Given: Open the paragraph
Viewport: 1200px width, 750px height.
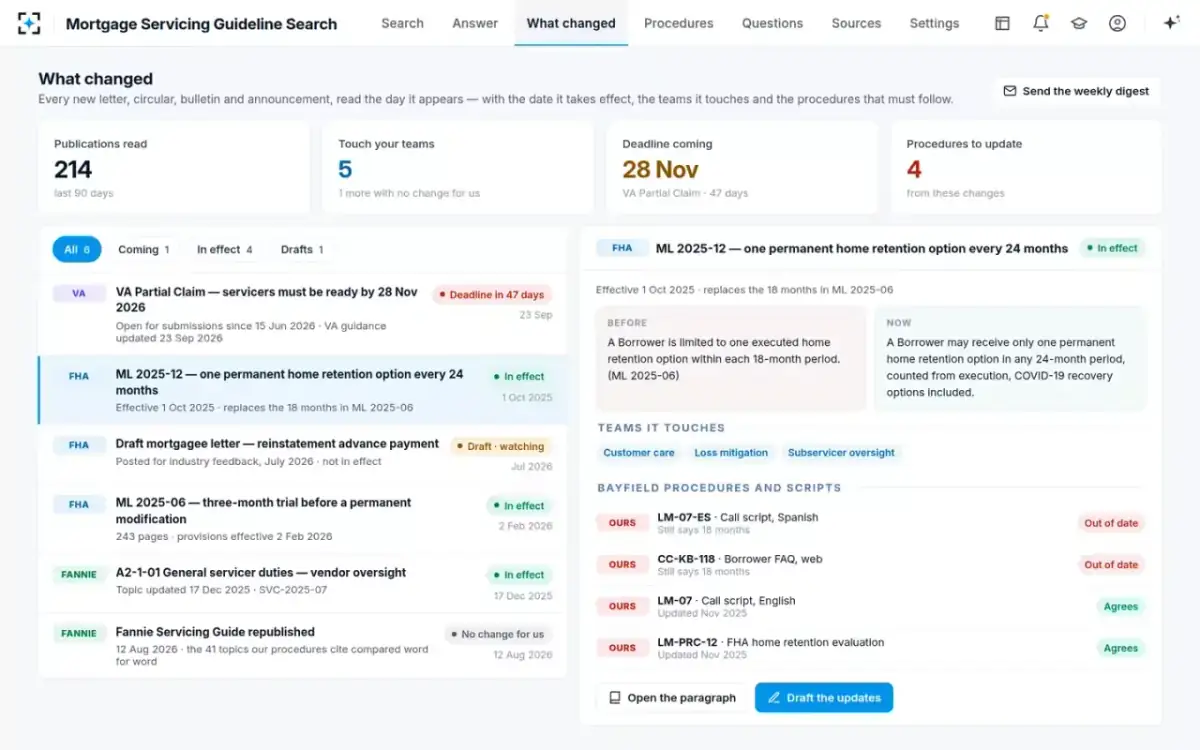Looking at the screenshot, I should (672, 698).
